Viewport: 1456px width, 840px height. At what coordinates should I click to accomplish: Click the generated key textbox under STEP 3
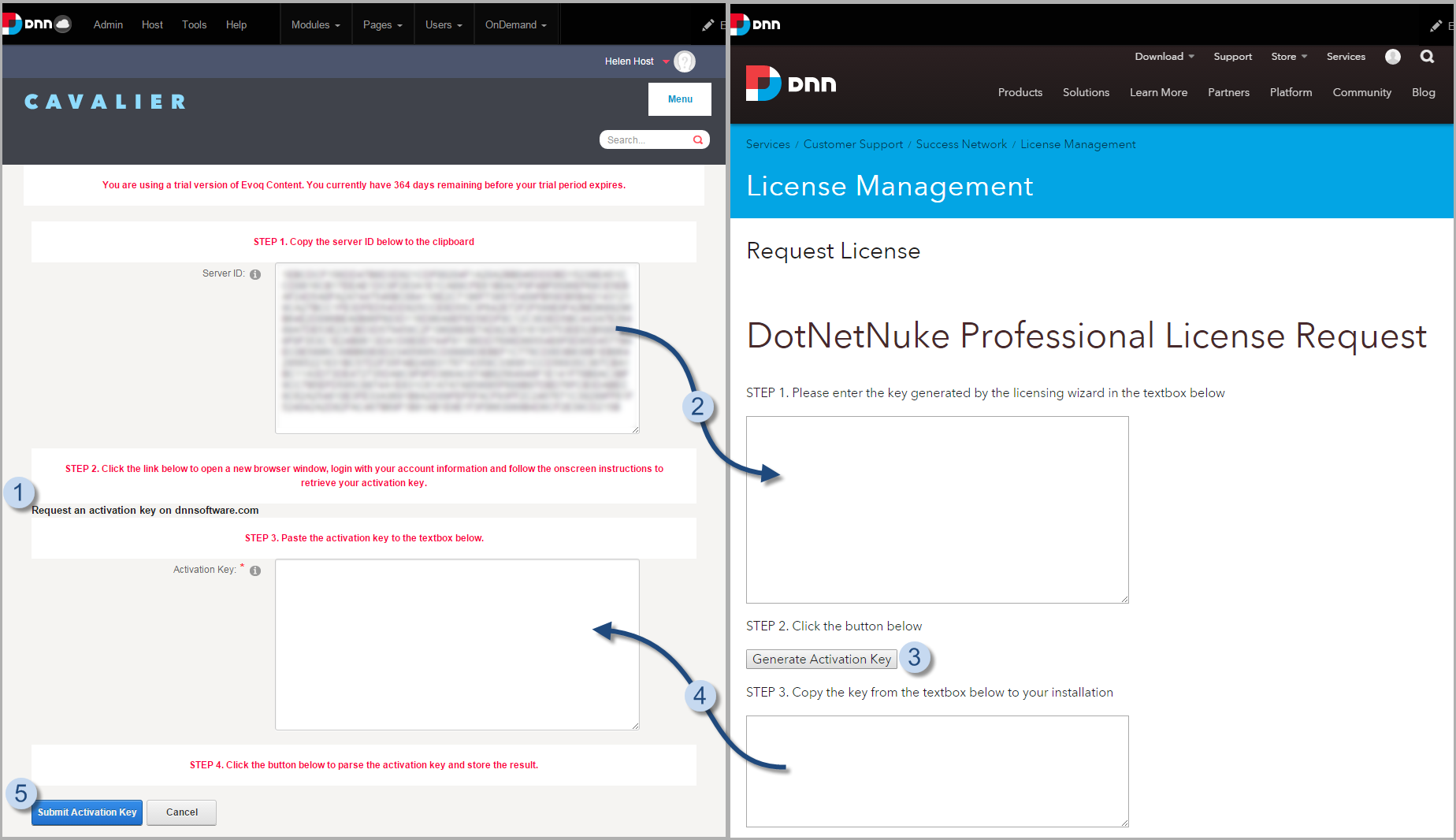tap(938, 771)
